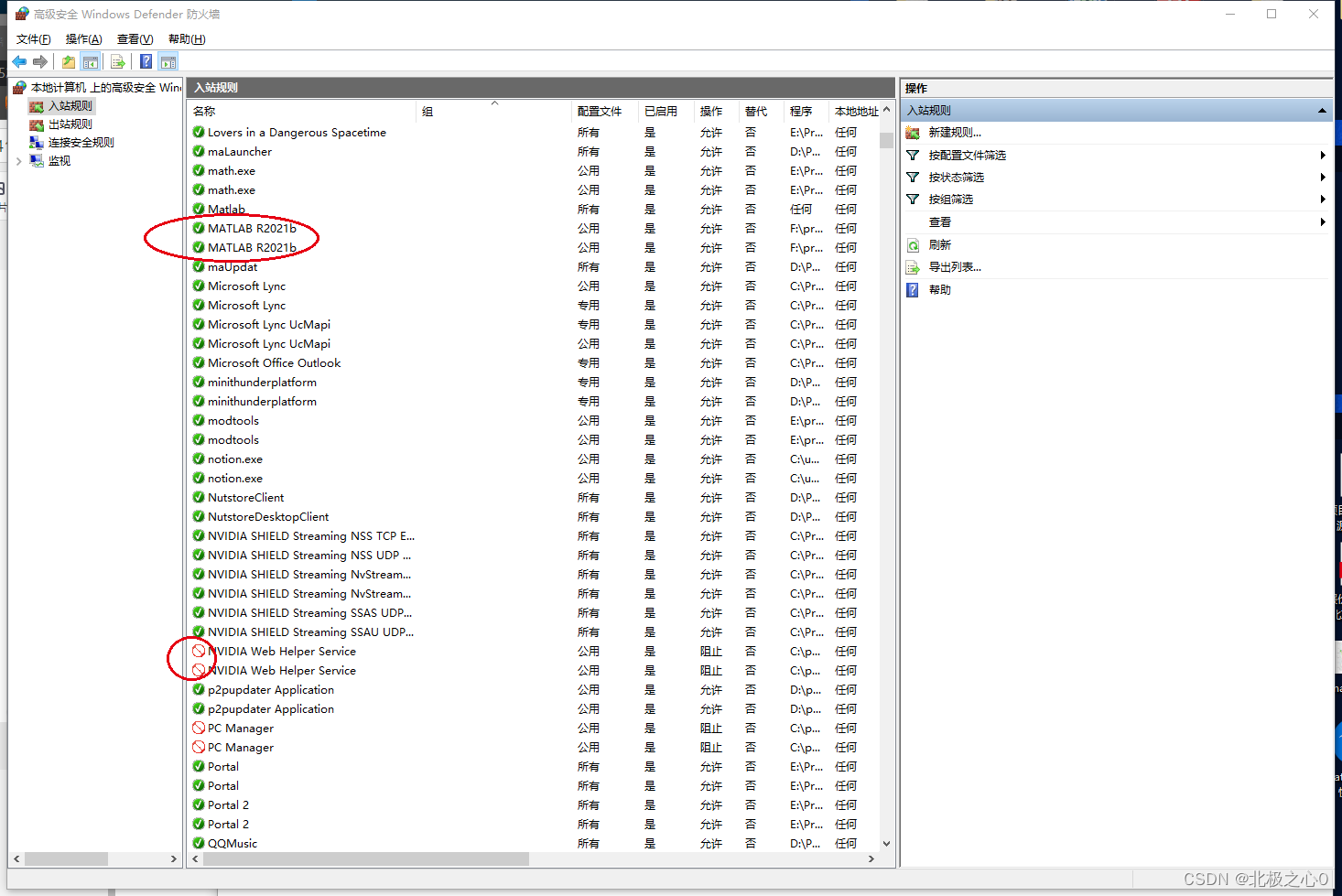Click the rule list scroll-right arrow
The height and width of the screenshot is (896, 1342).
[x=871, y=859]
